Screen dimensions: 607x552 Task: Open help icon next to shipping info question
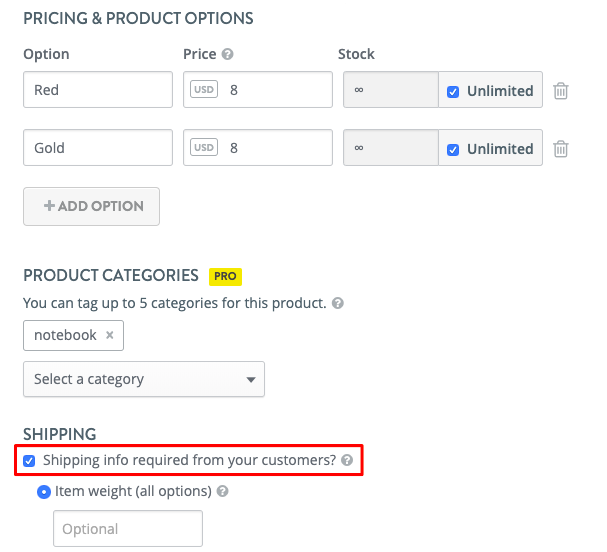point(347,460)
